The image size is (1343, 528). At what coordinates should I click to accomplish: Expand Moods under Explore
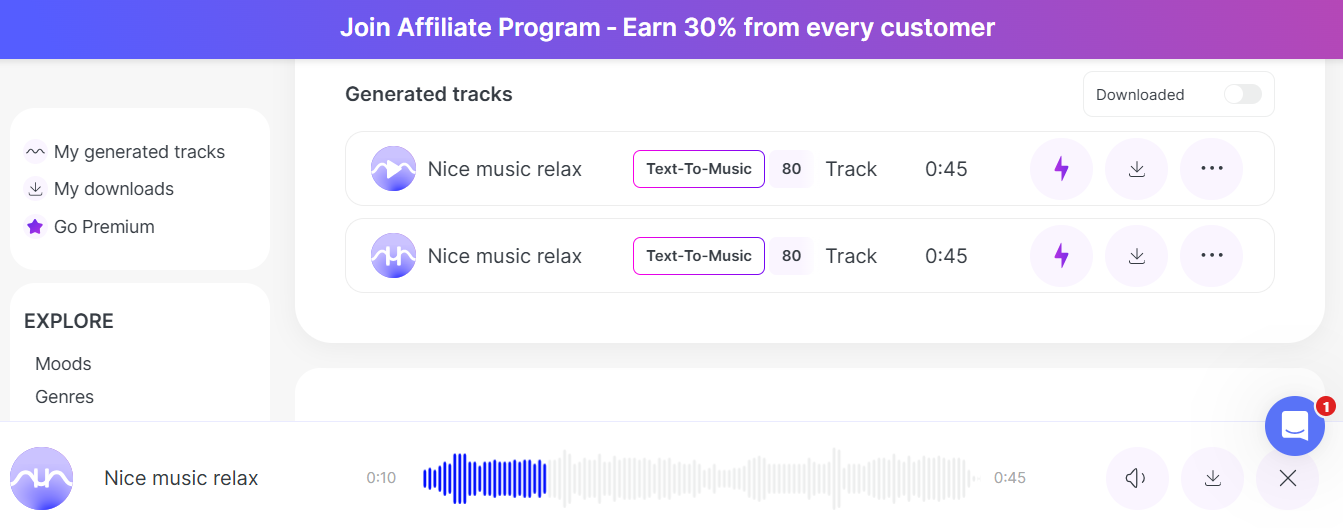[x=63, y=364]
